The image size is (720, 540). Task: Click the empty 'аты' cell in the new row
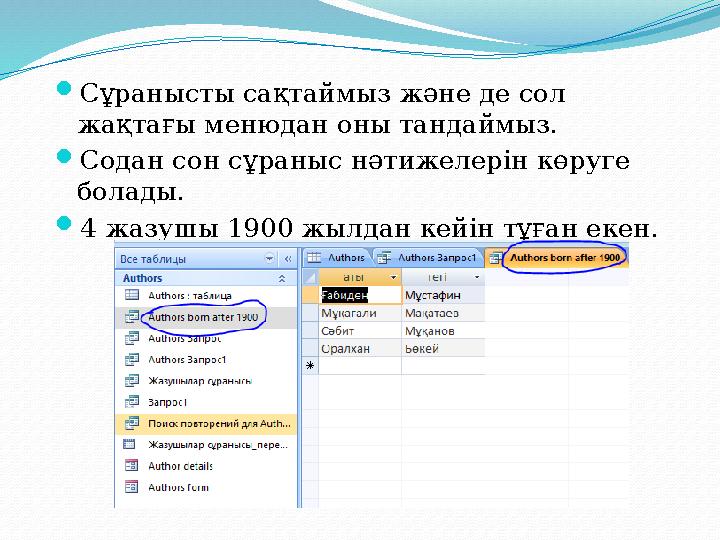tap(360, 366)
